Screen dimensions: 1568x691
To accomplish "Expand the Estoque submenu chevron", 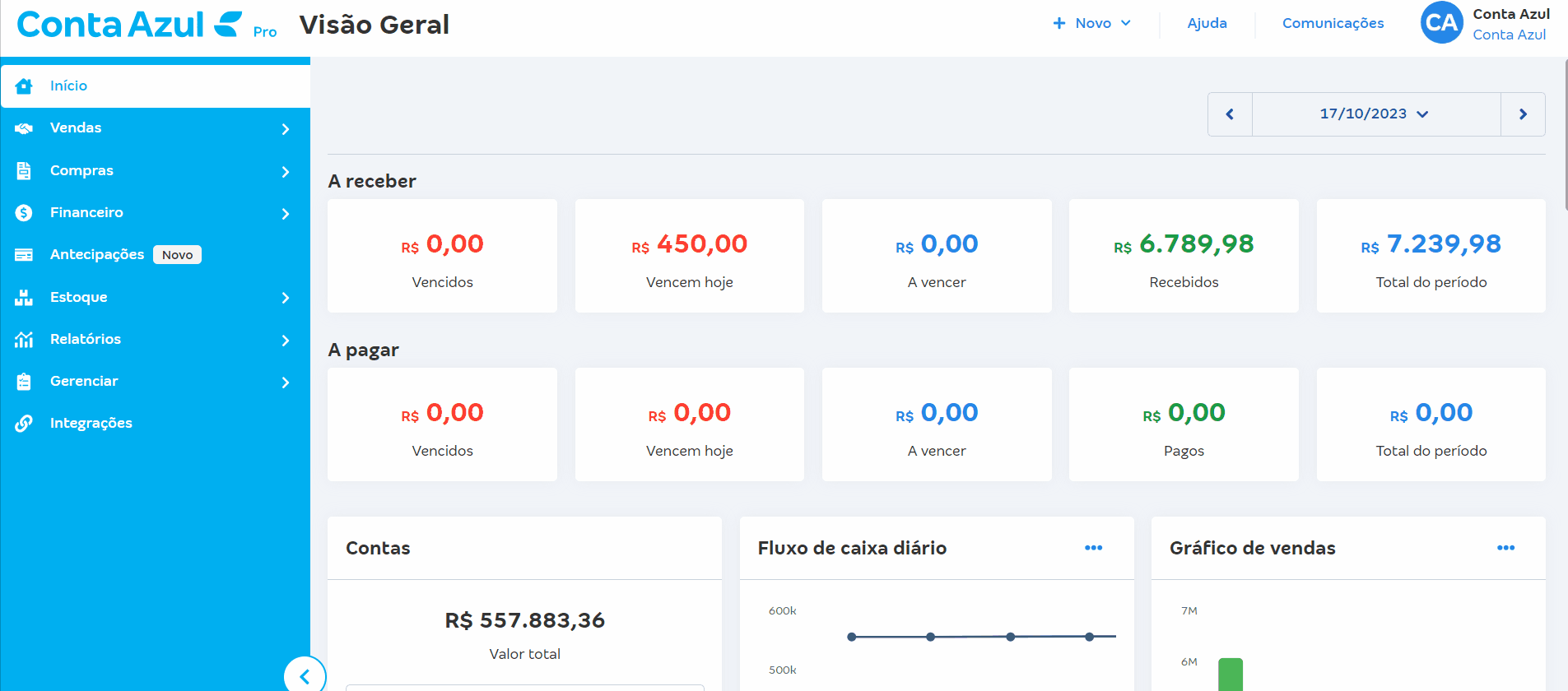I will (x=286, y=298).
